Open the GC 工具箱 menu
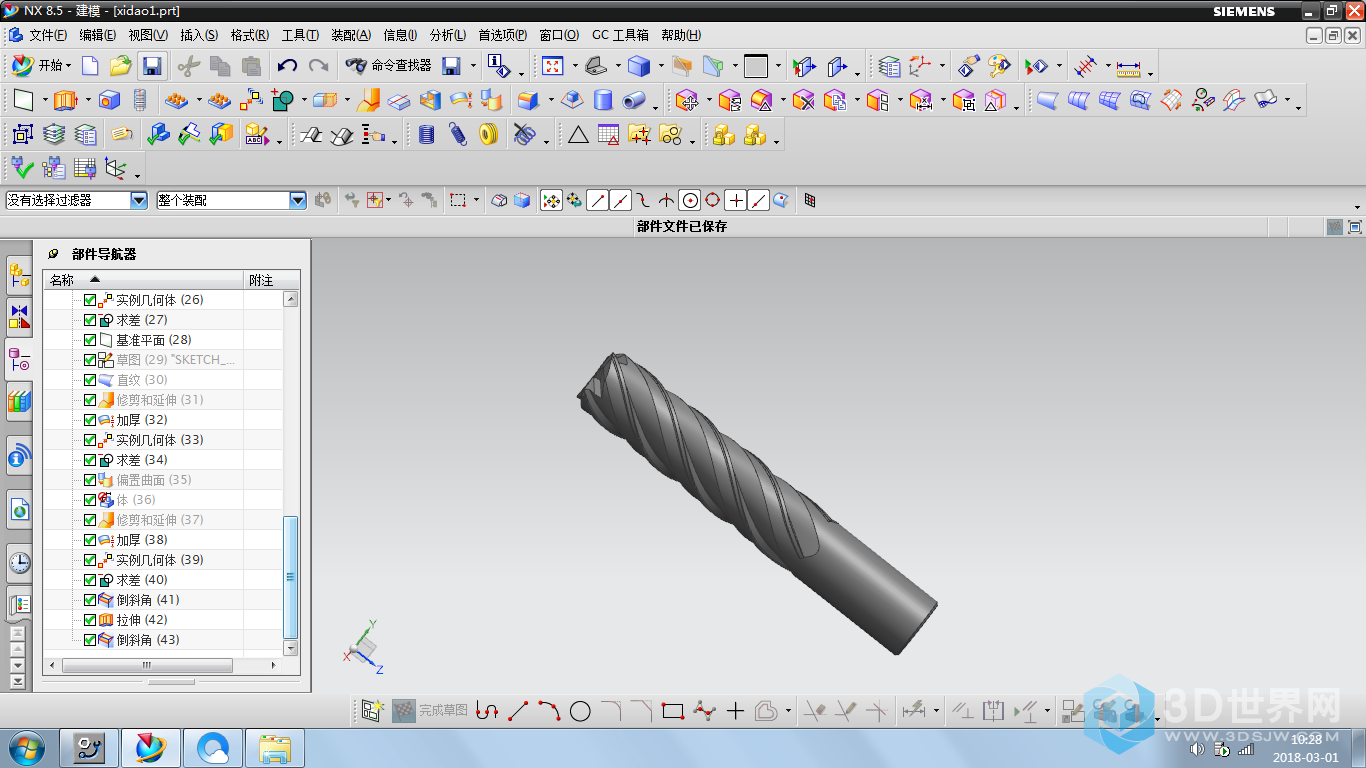Image resolution: width=1366 pixels, height=768 pixels. 620,35
